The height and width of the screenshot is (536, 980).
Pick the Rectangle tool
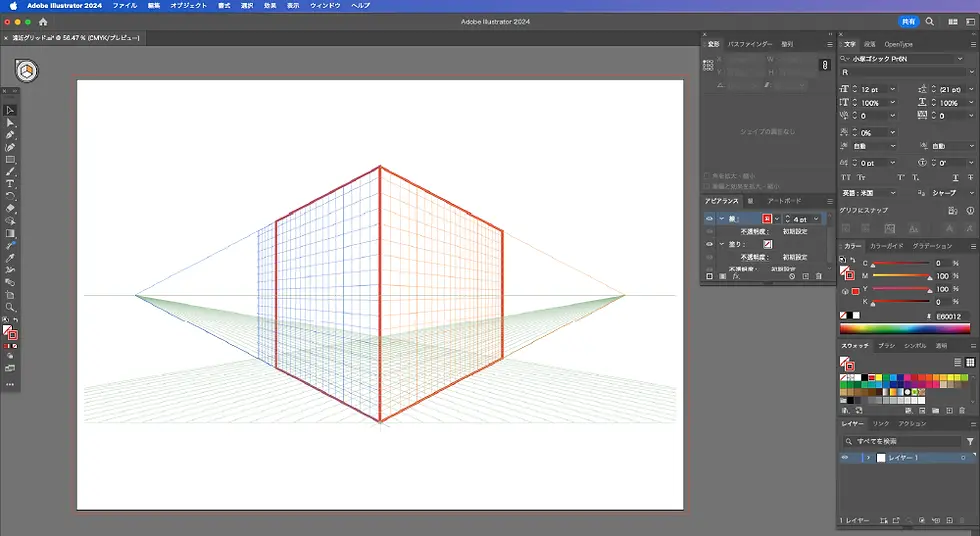pyautogui.click(x=10, y=160)
